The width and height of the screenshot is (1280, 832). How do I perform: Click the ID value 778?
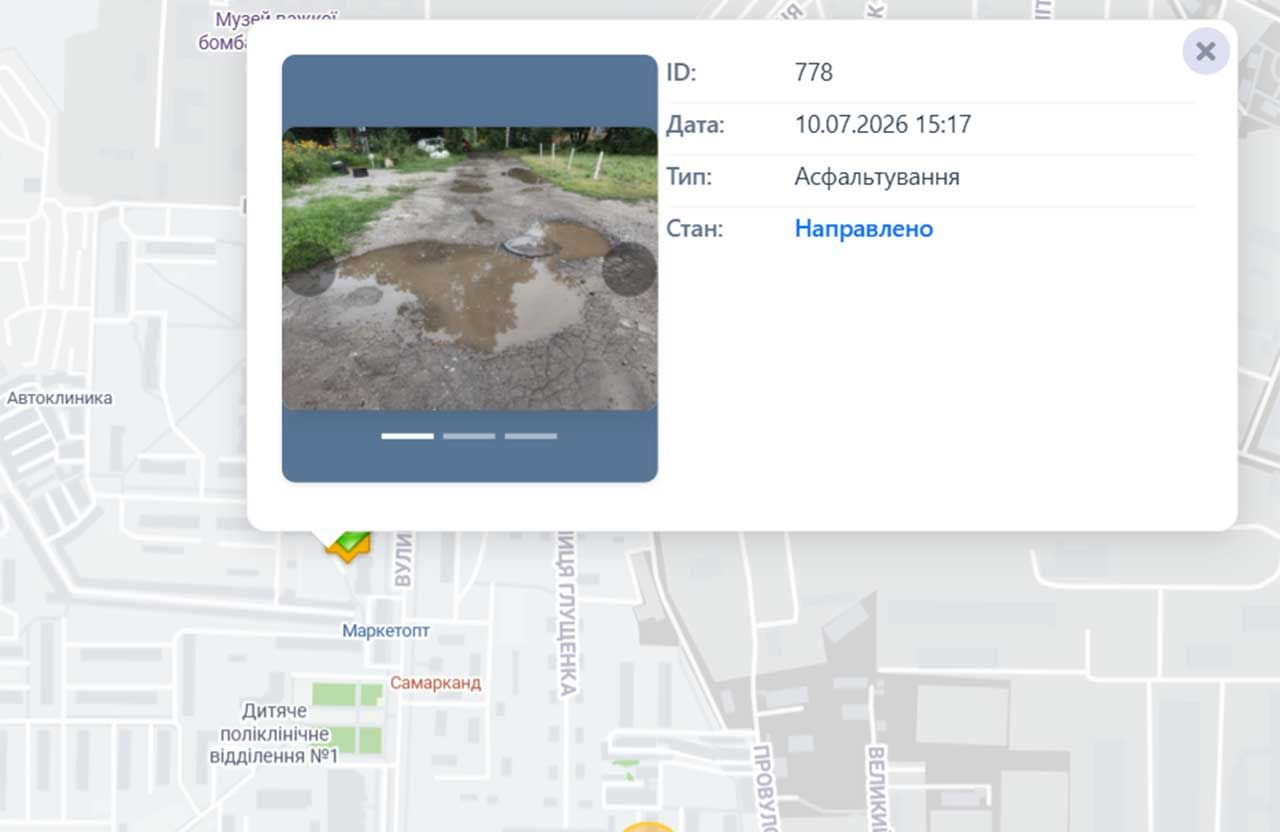click(814, 73)
